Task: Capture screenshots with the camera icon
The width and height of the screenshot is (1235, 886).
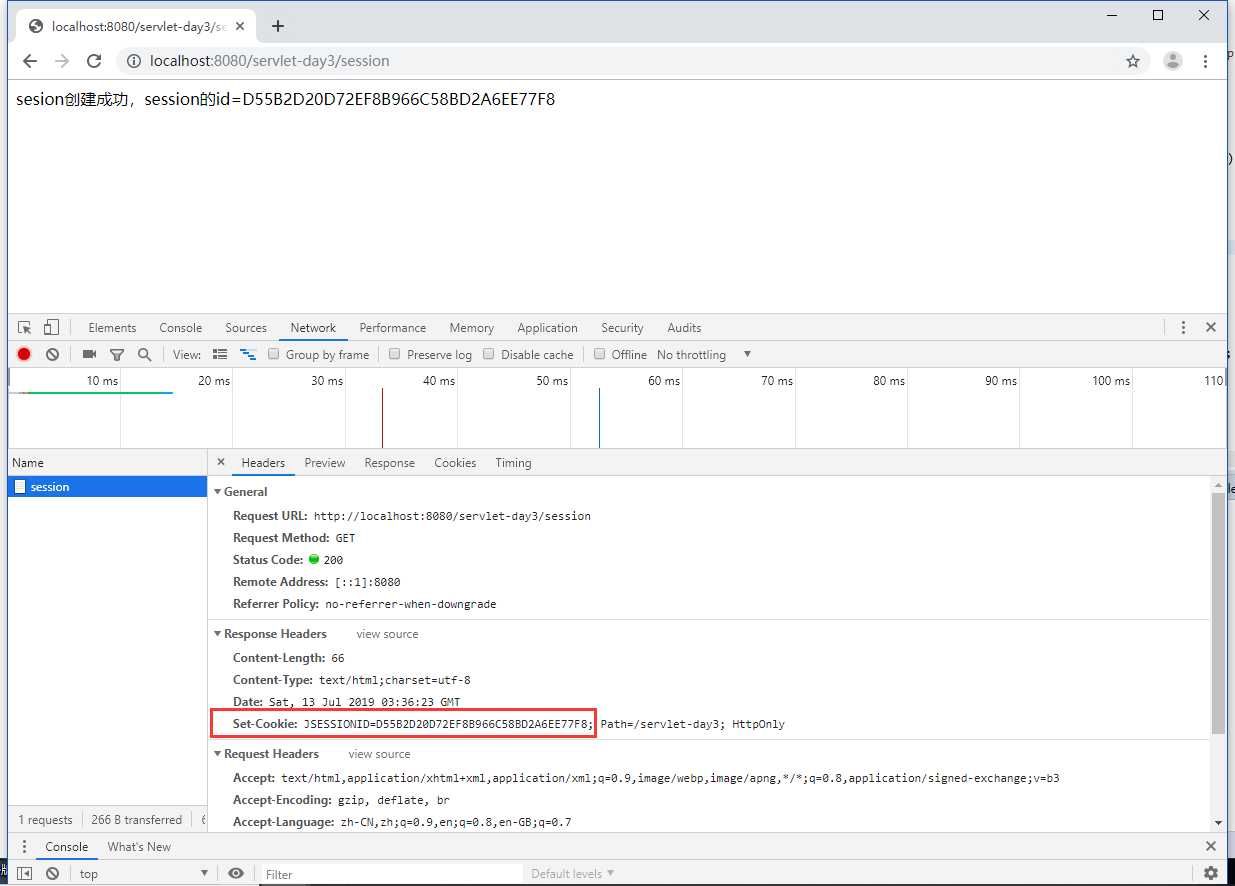Action: point(89,354)
